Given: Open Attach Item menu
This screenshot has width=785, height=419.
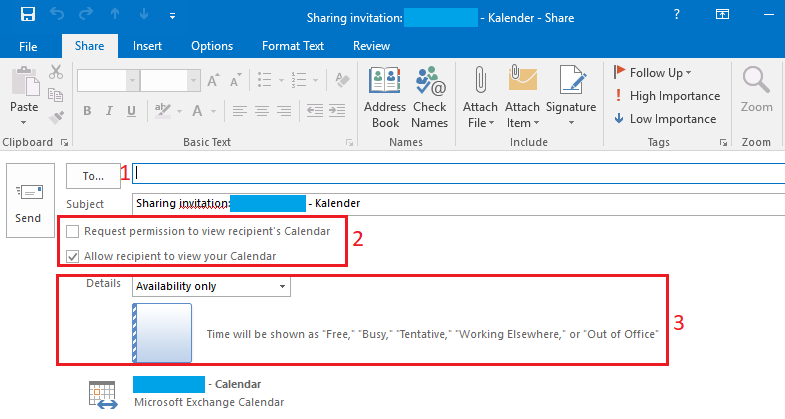Looking at the screenshot, I should pos(522,97).
